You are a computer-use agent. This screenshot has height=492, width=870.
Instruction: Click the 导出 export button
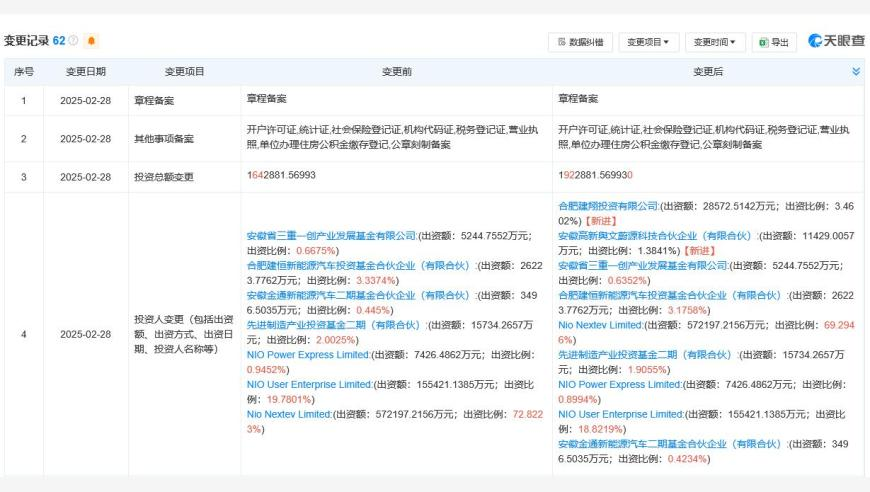[774, 42]
